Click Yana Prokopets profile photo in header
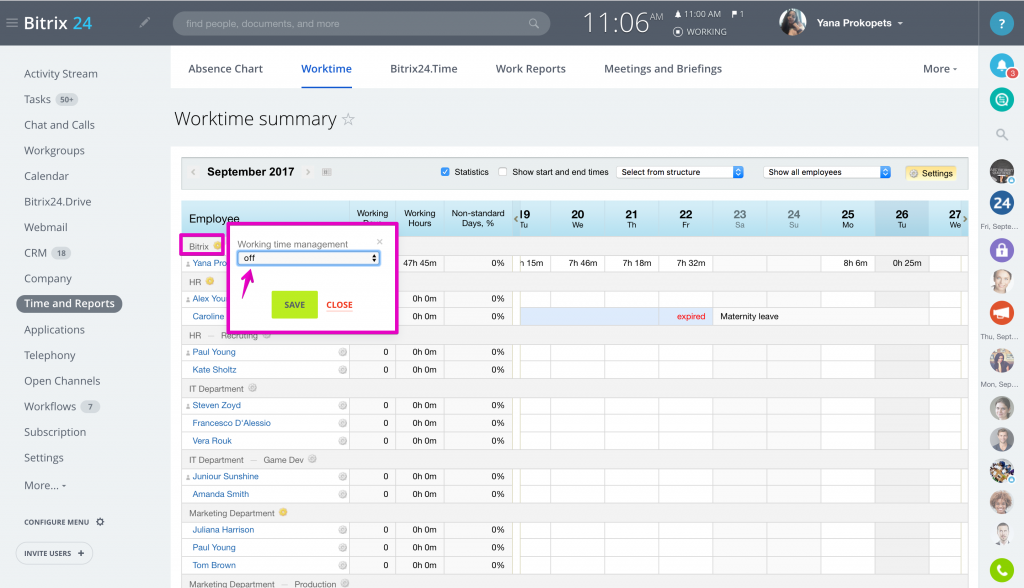This screenshot has width=1024, height=588. tap(792, 23)
